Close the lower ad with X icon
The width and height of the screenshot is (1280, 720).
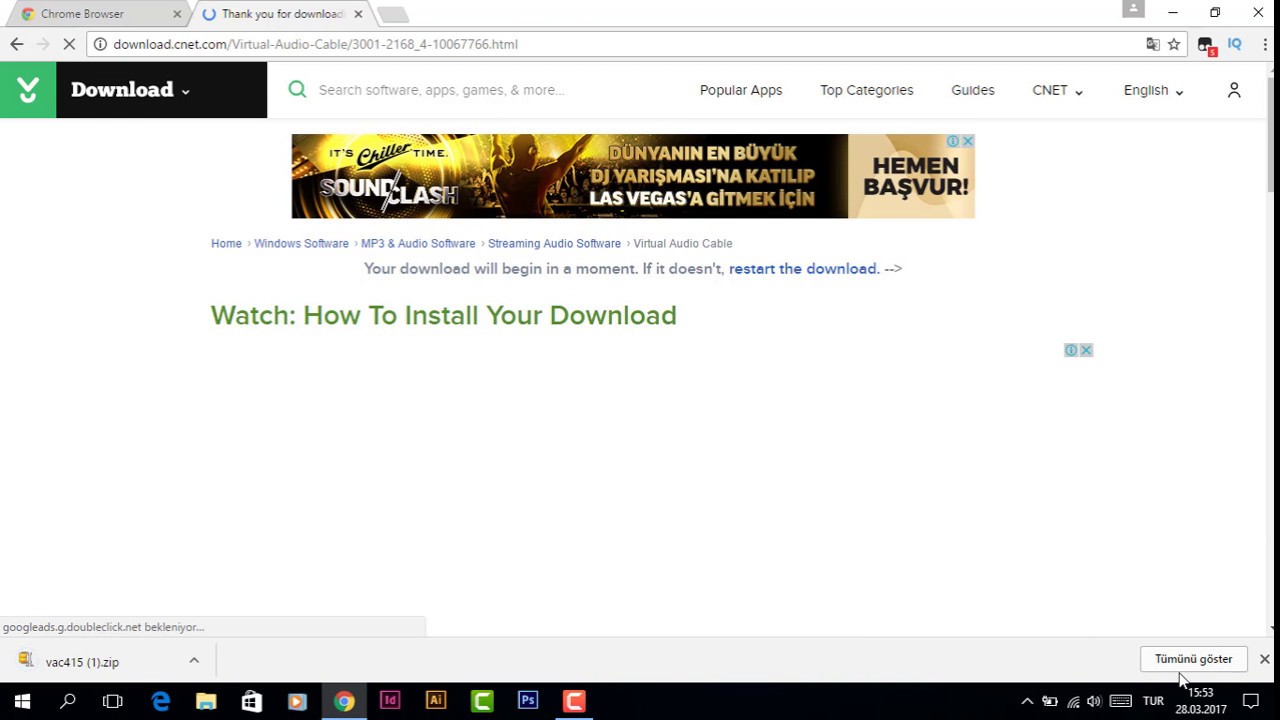(1086, 350)
